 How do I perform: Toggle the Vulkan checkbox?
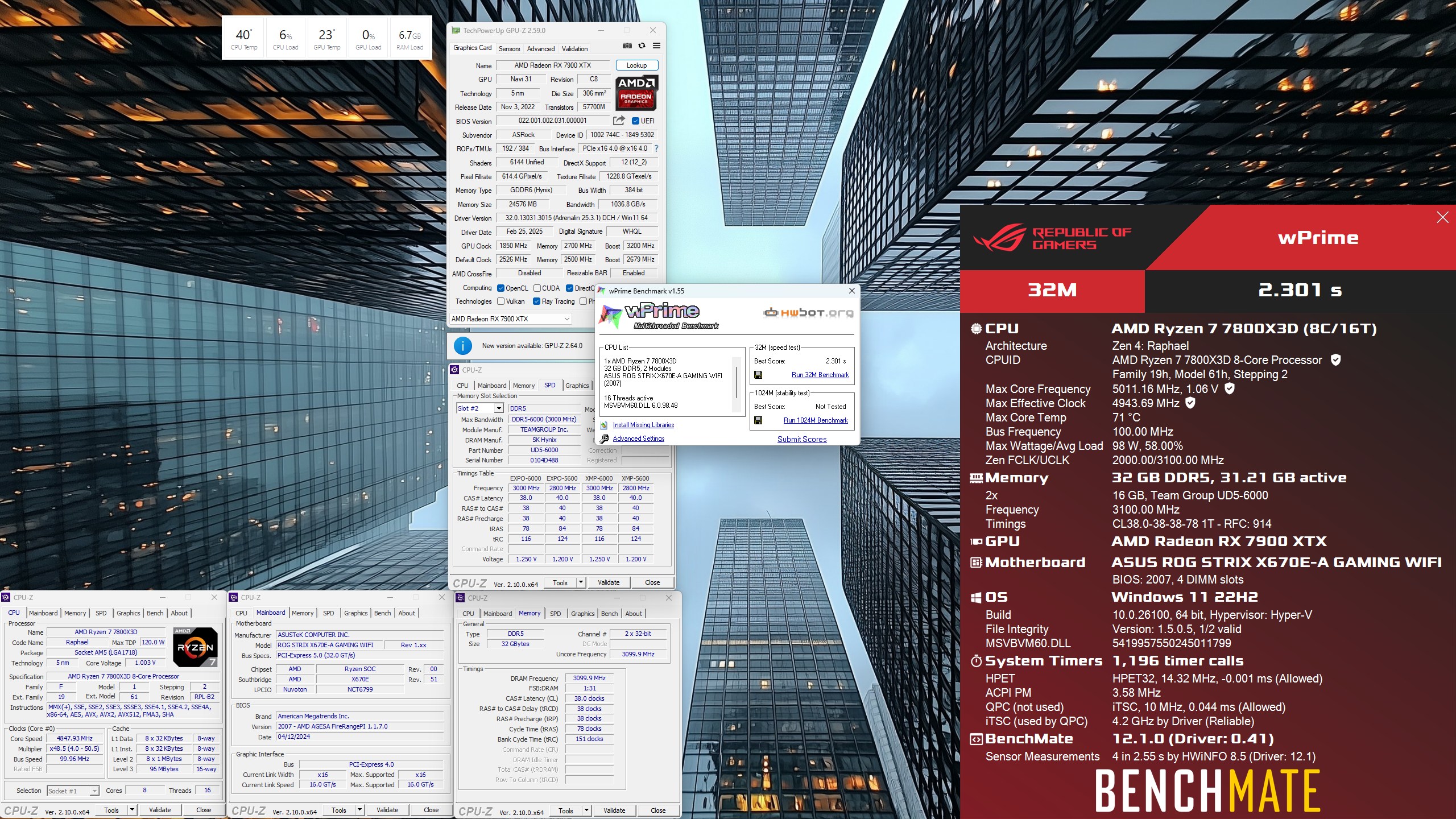[500, 301]
